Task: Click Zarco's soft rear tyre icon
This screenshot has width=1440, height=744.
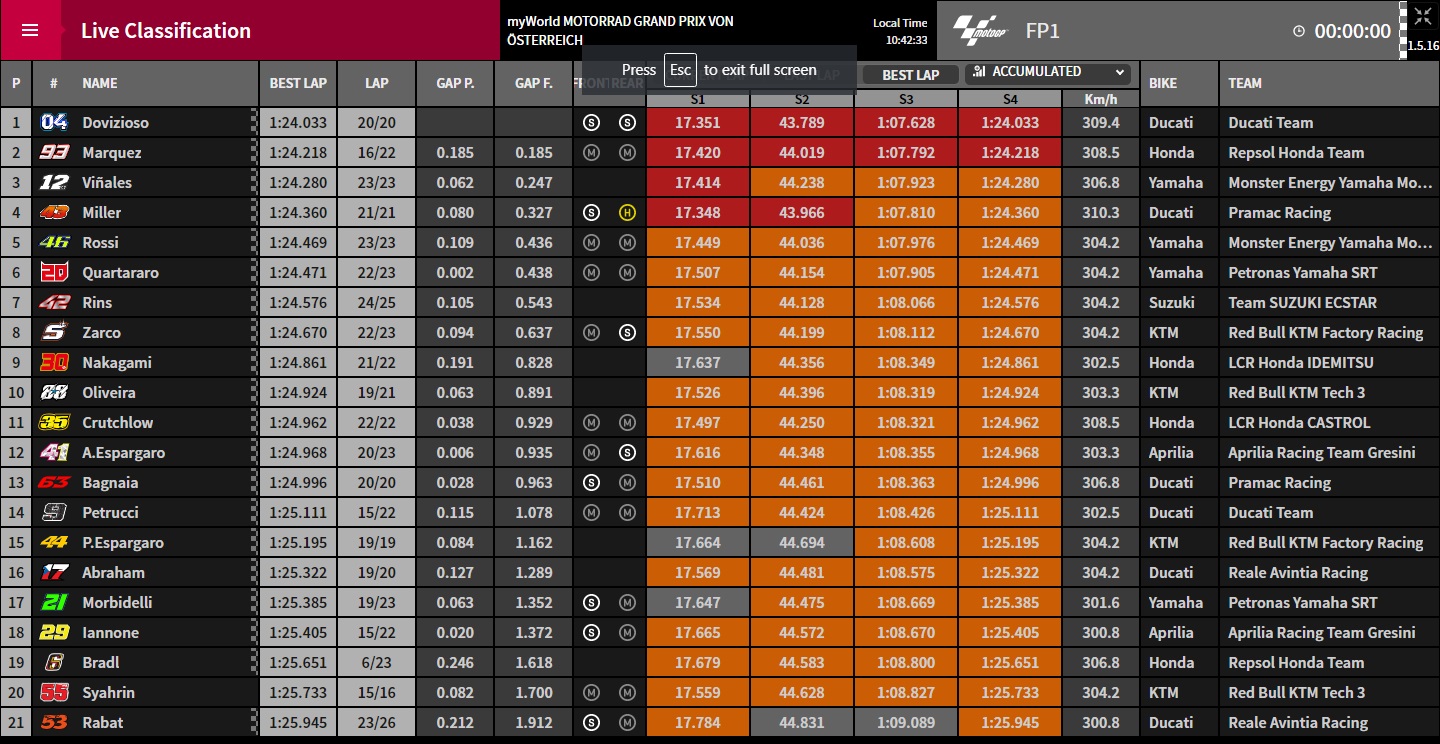Action: pyautogui.click(x=627, y=332)
